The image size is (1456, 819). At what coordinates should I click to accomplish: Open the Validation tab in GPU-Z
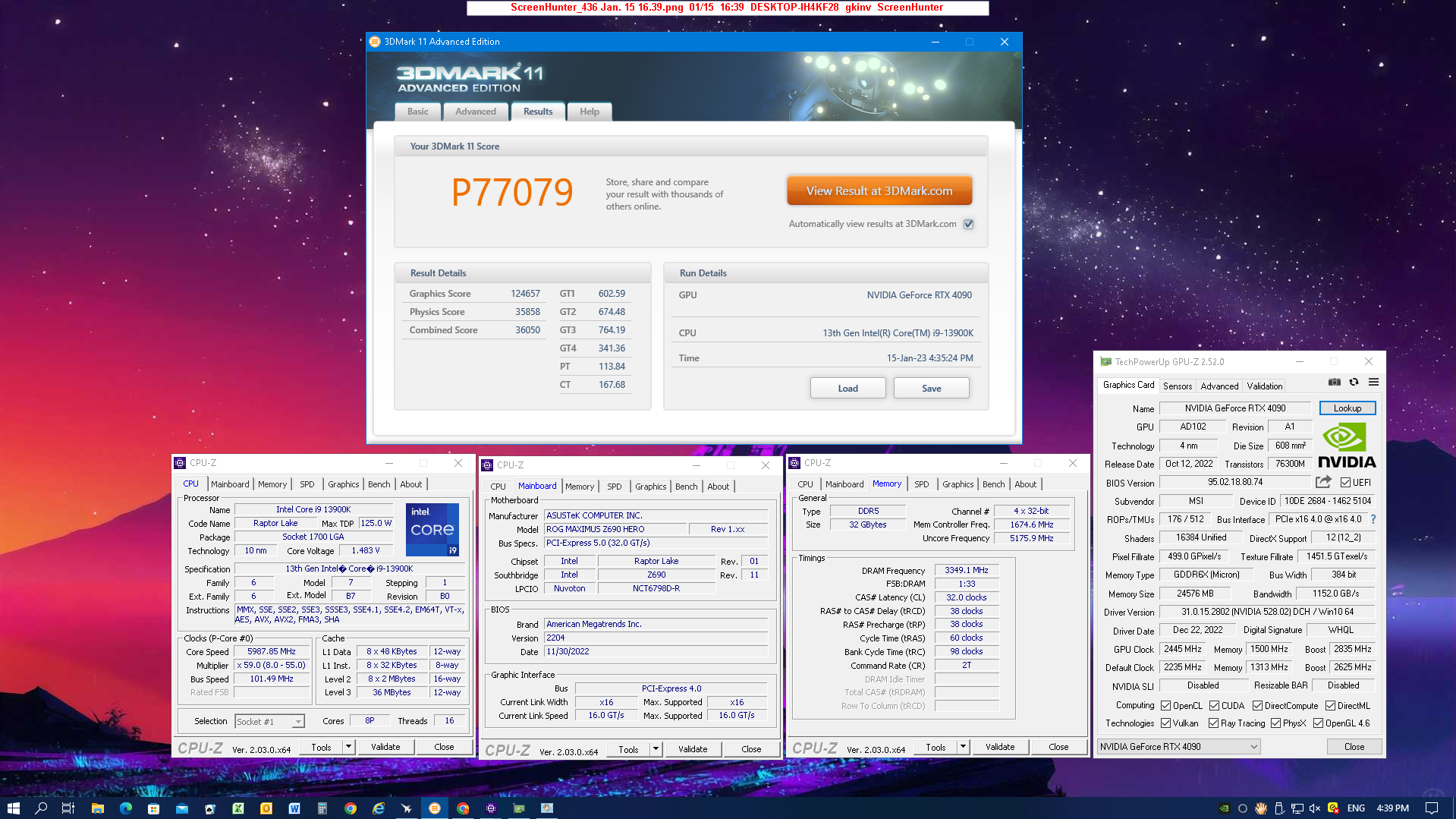pyautogui.click(x=1265, y=386)
